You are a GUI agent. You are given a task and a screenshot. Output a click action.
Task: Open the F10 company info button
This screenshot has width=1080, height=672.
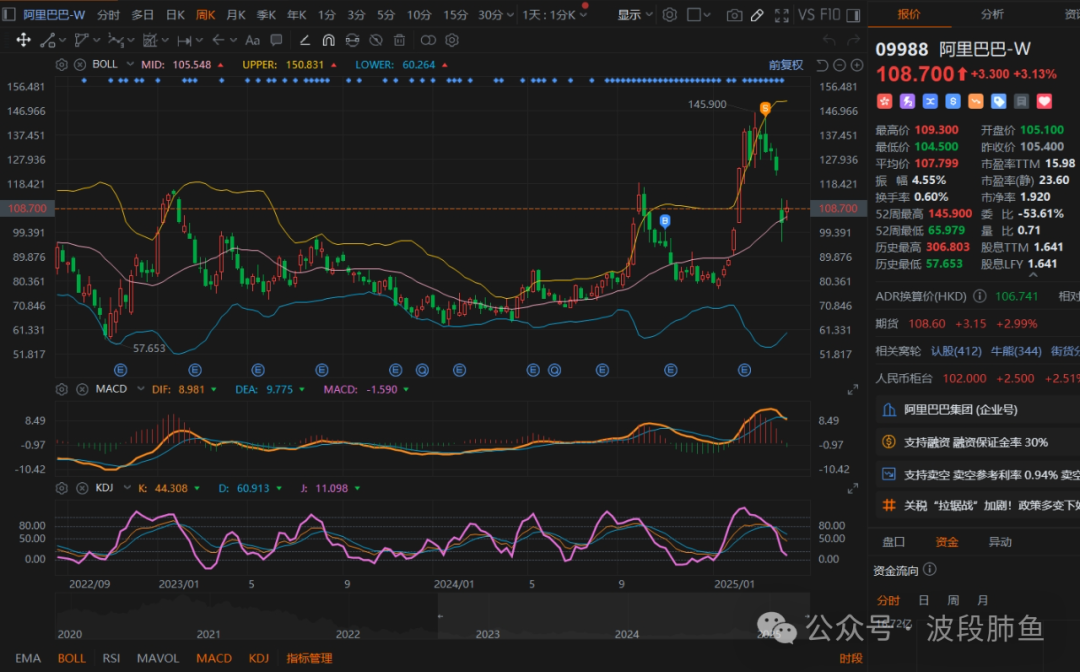830,14
